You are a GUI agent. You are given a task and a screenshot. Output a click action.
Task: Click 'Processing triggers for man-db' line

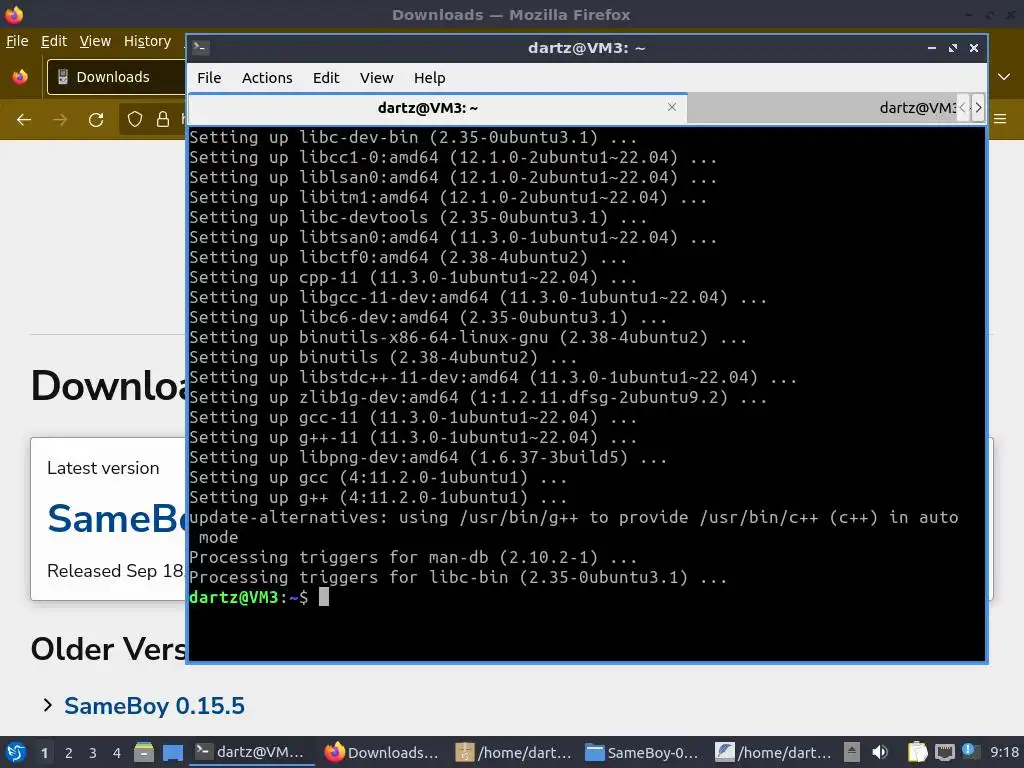click(x=413, y=557)
